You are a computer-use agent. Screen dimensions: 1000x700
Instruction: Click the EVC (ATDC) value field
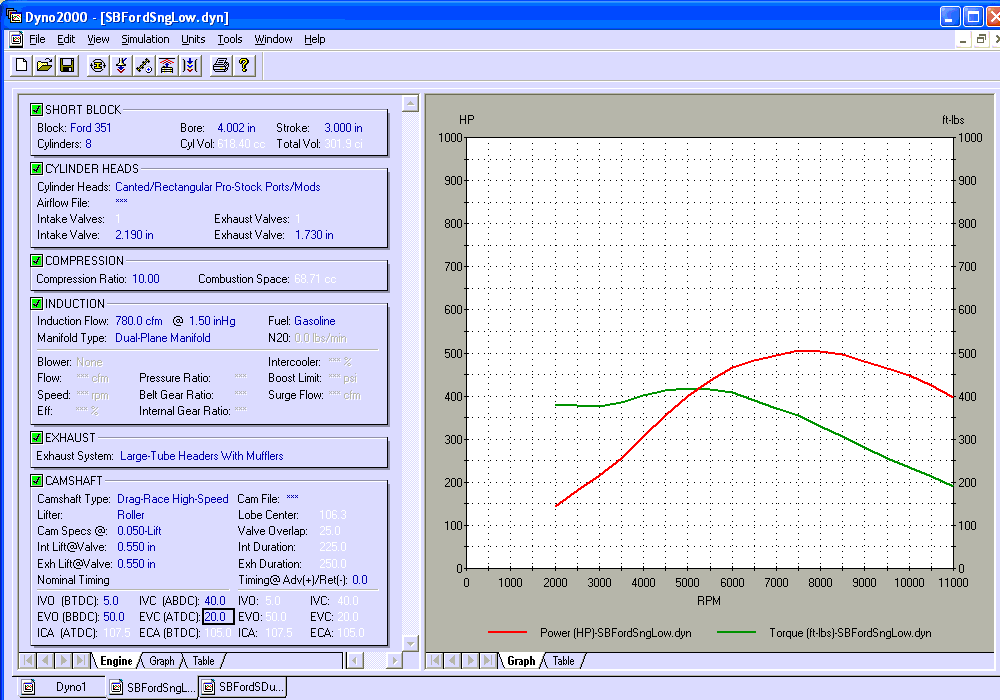pyautogui.click(x=217, y=617)
